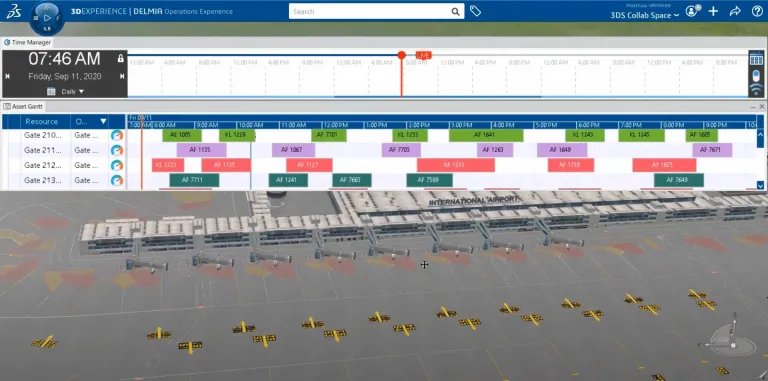Screen dimensions: 768x381
Task: Select flight KL 1229 bar
Action: (237, 135)
